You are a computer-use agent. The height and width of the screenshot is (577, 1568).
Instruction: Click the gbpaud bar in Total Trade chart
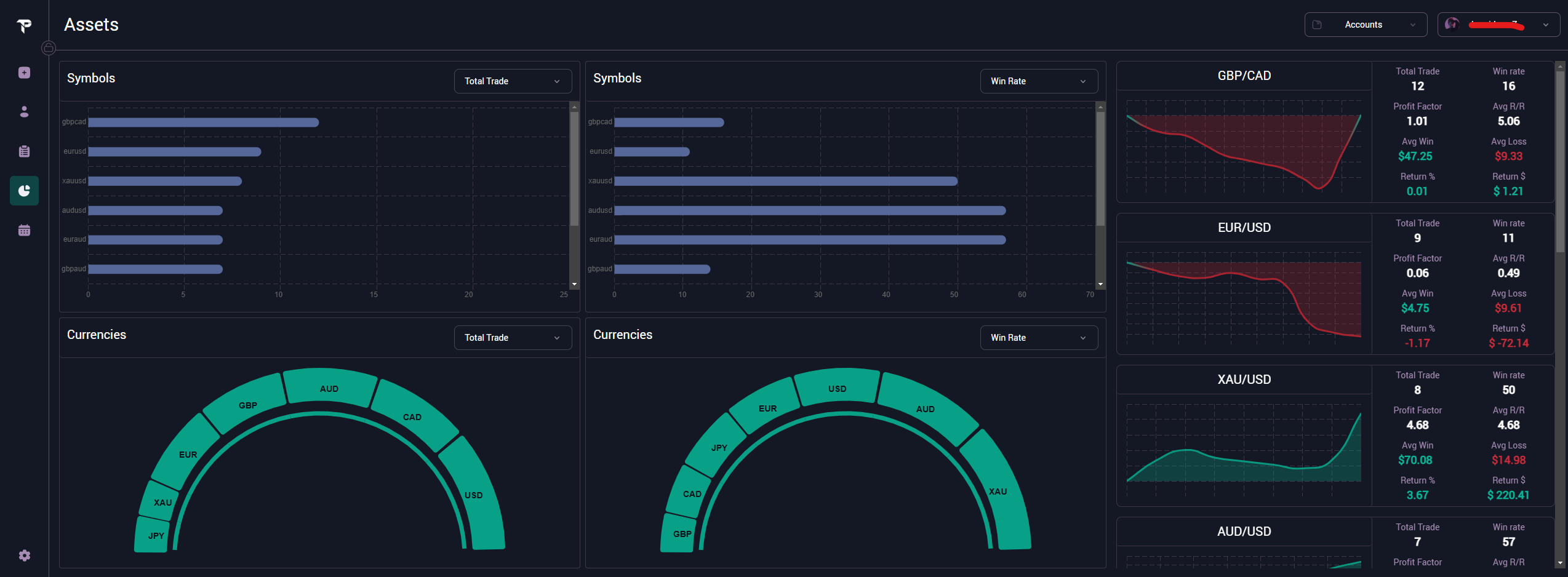[156, 269]
